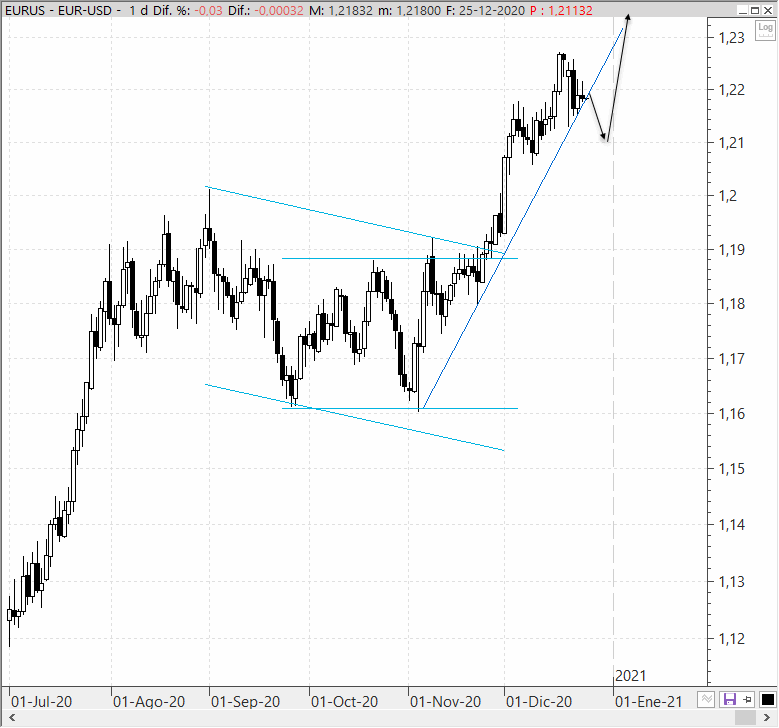Click the F: 25-12-2020 date value
779x728 pixels.
(x=485, y=10)
